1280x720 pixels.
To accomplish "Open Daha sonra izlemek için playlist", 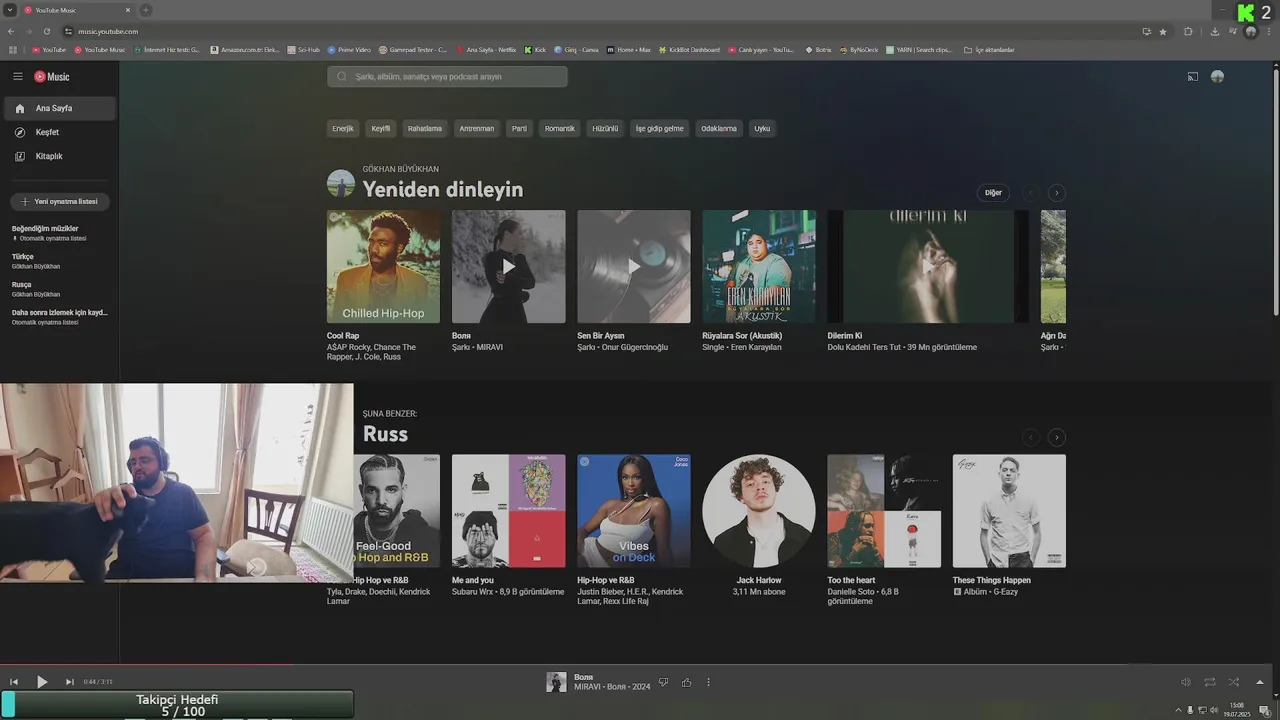I will coord(60,316).
